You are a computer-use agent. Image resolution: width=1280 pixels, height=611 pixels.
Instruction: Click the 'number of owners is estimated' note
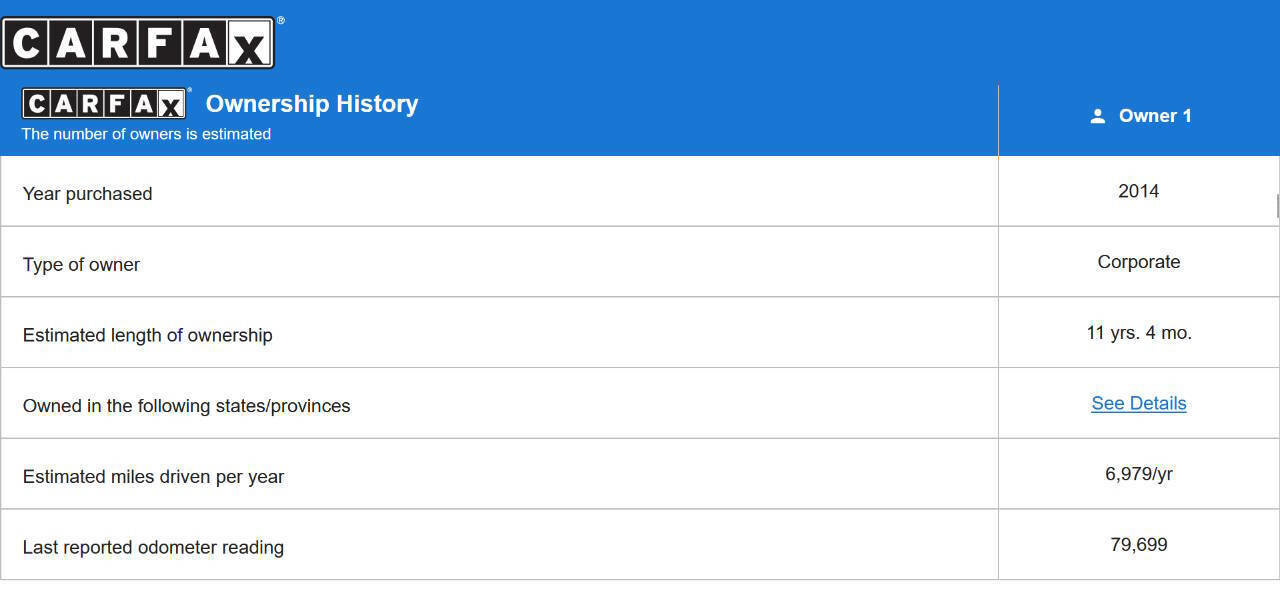[x=146, y=134]
